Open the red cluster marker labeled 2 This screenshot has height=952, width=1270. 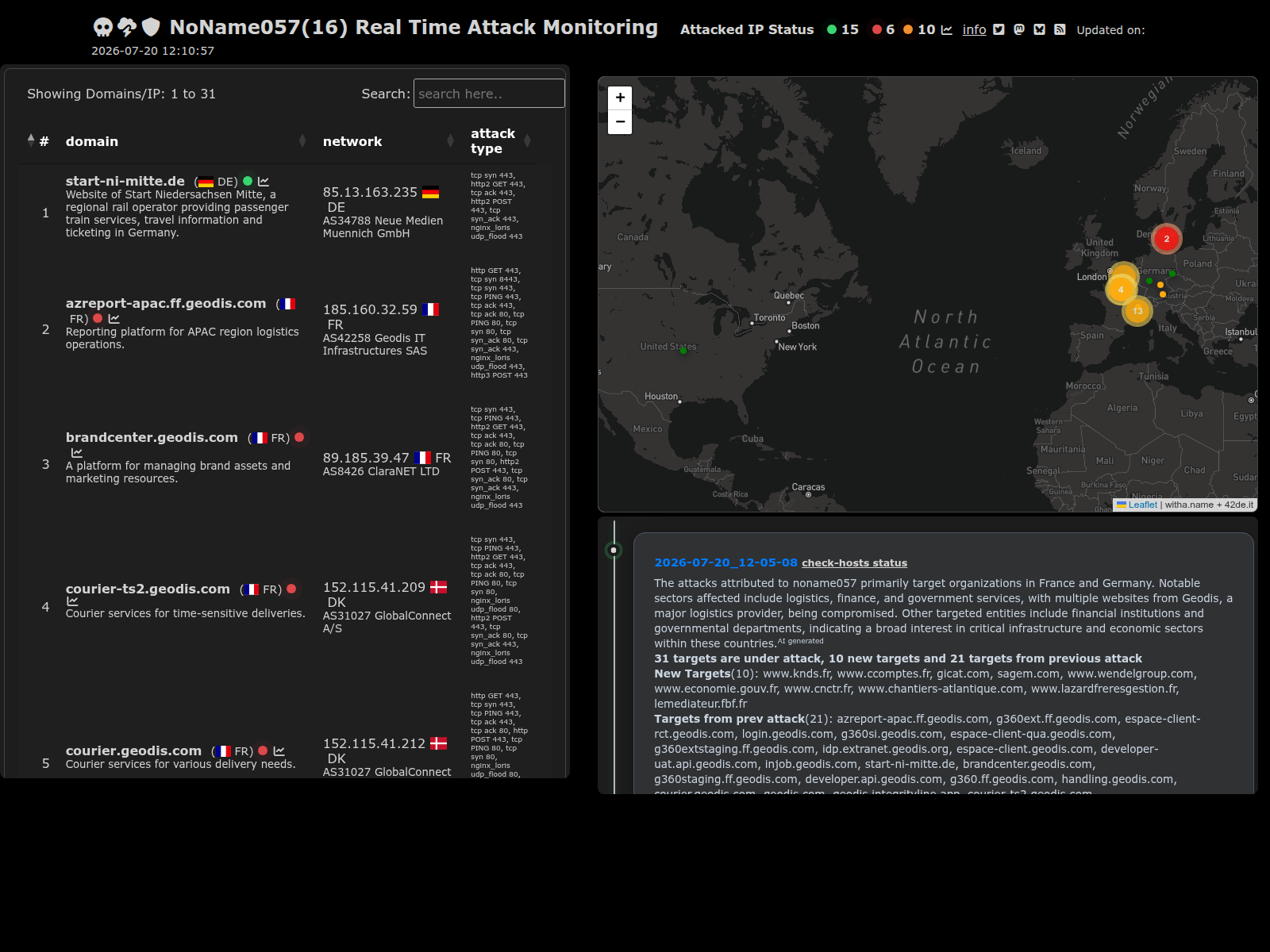click(x=1166, y=239)
